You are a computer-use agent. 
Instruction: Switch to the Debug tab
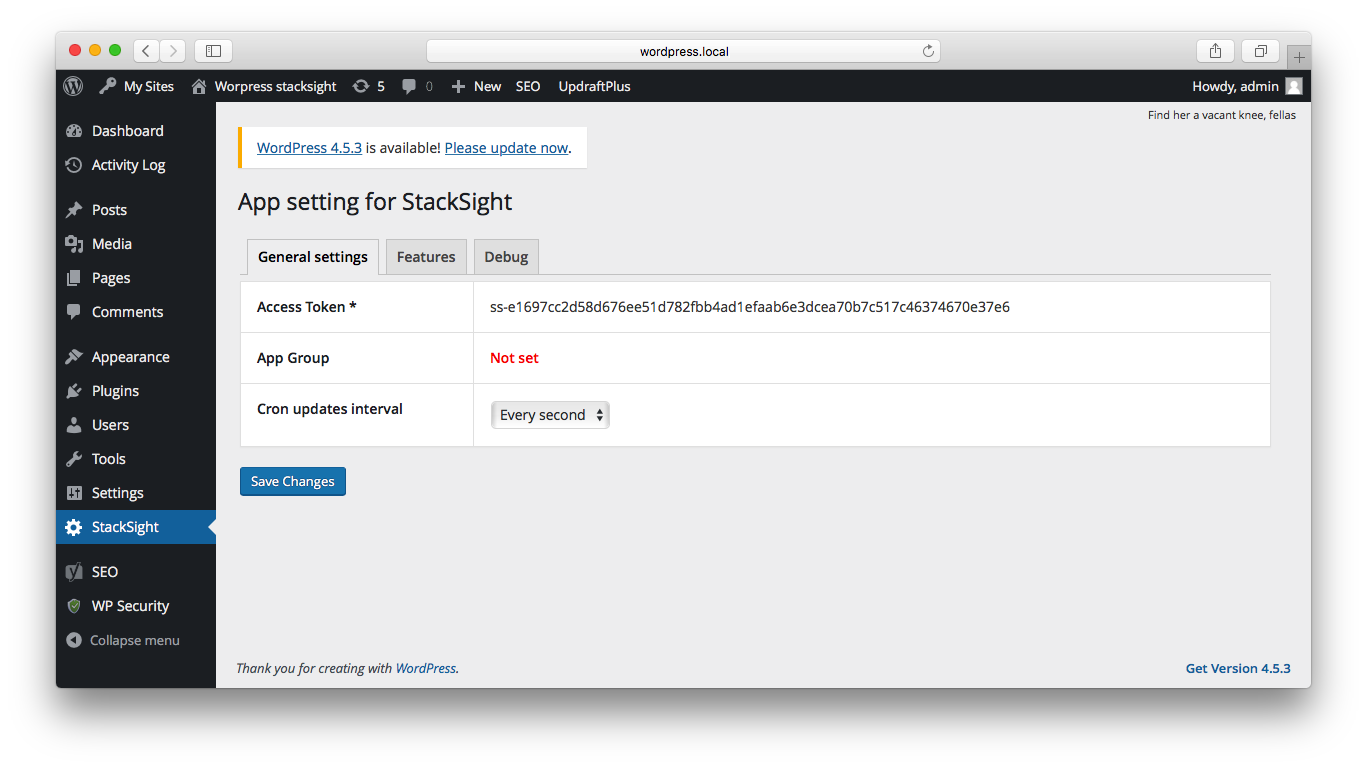(506, 257)
